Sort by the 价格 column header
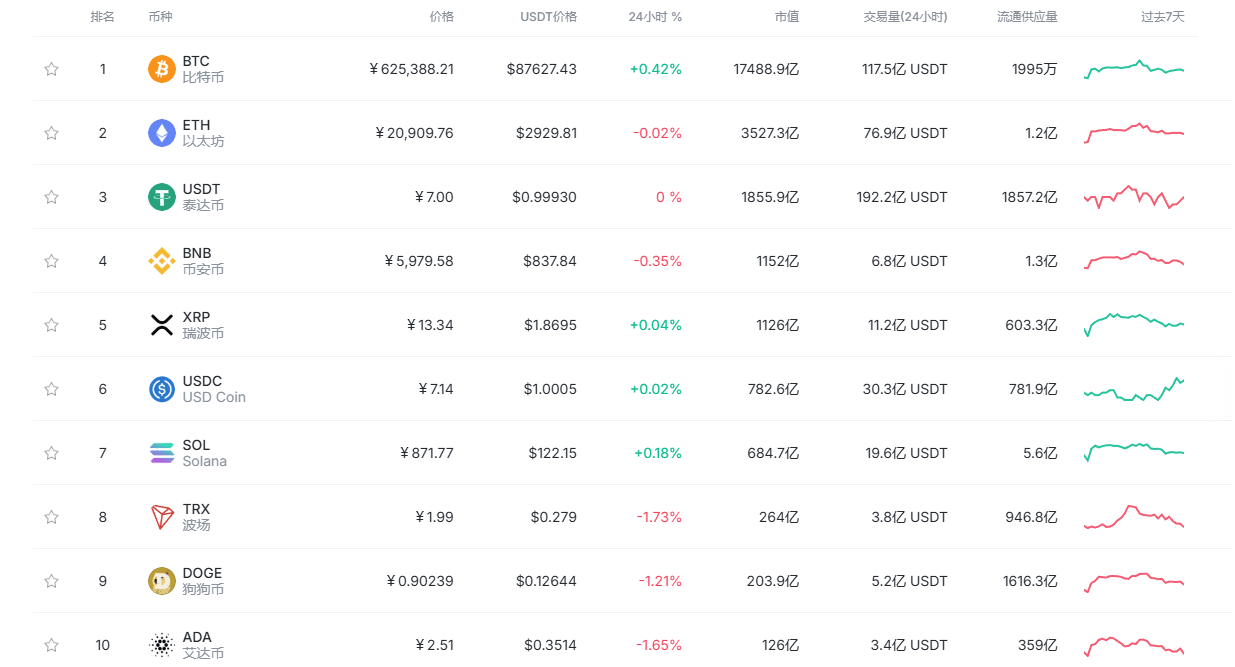Screen dimensions: 1235x667 coord(441,17)
